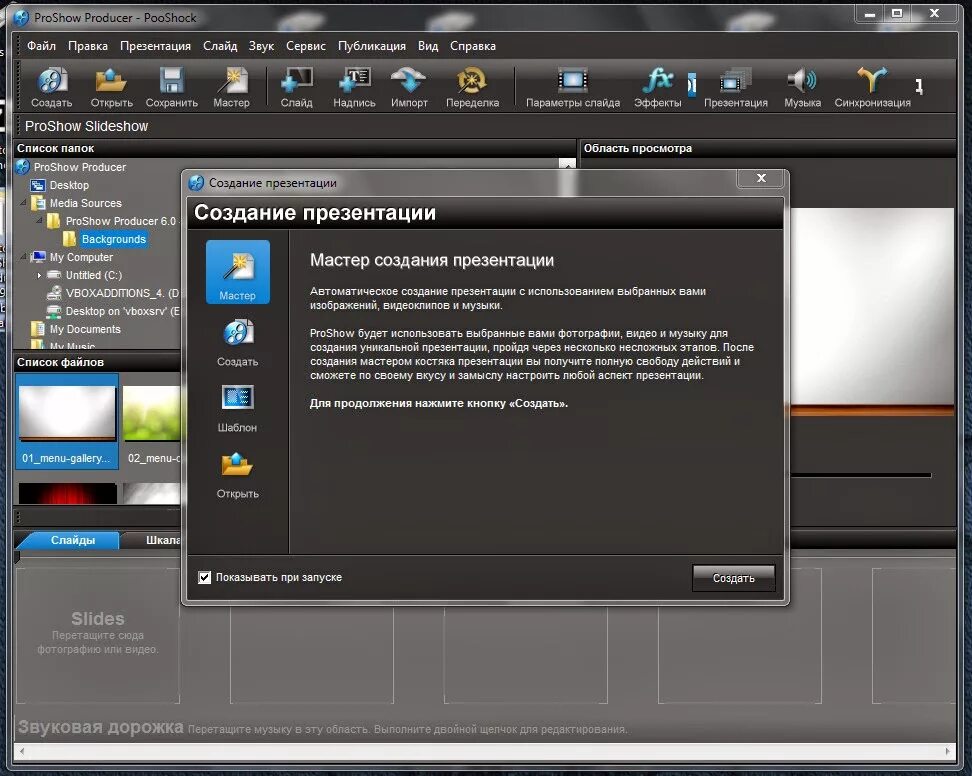Launch the Мастер toolbar wizard
Image resolution: width=972 pixels, height=776 pixels.
[231, 87]
